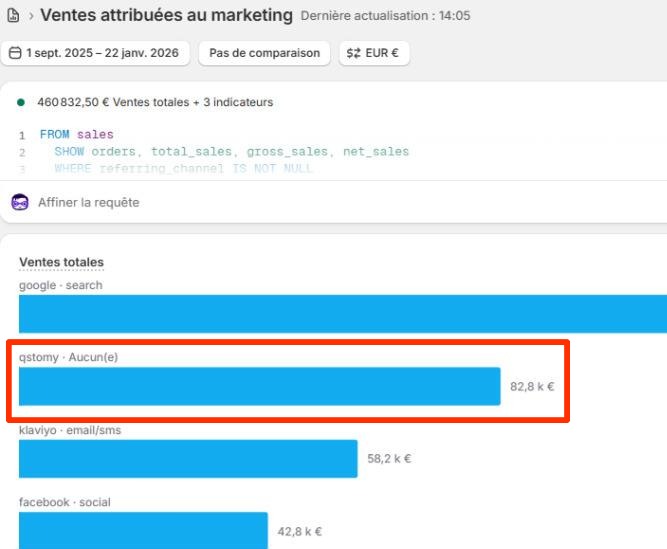Click the Sidekick assistant avatar icon
Viewport: 667px width, 549px height.
(x=20, y=202)
